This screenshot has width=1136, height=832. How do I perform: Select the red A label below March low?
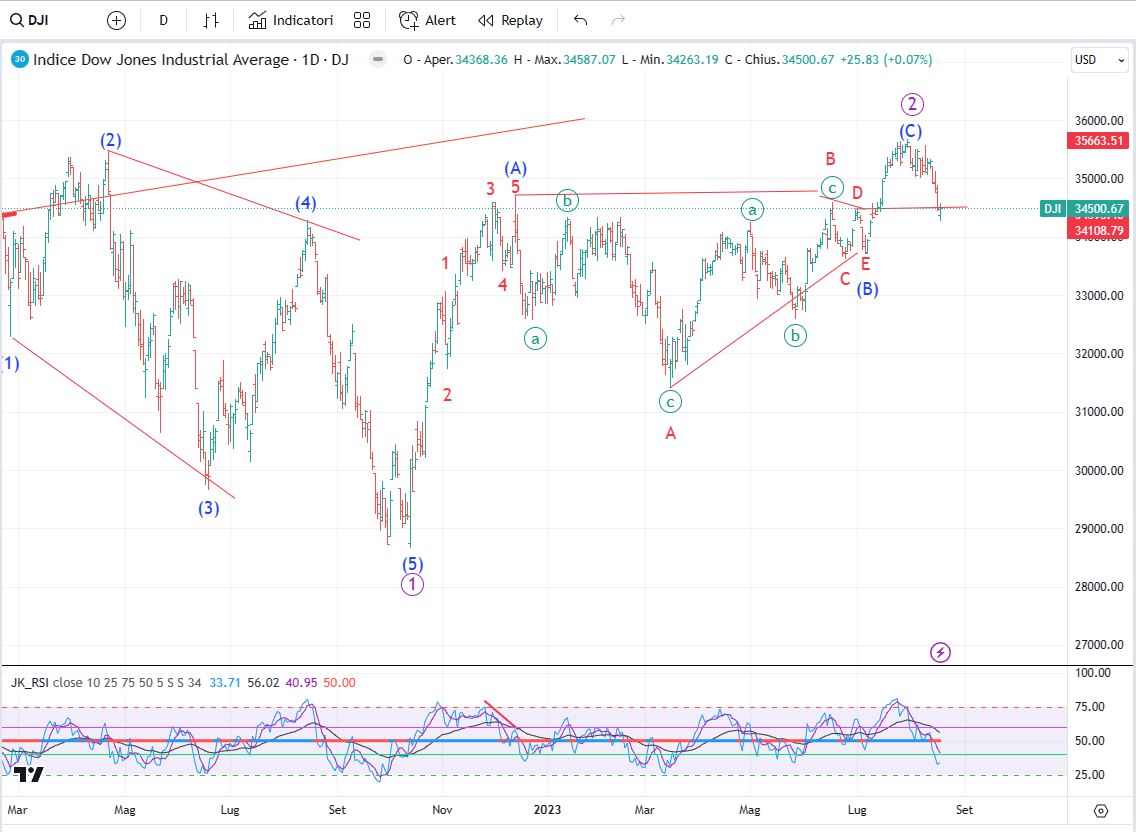point(670,433)
